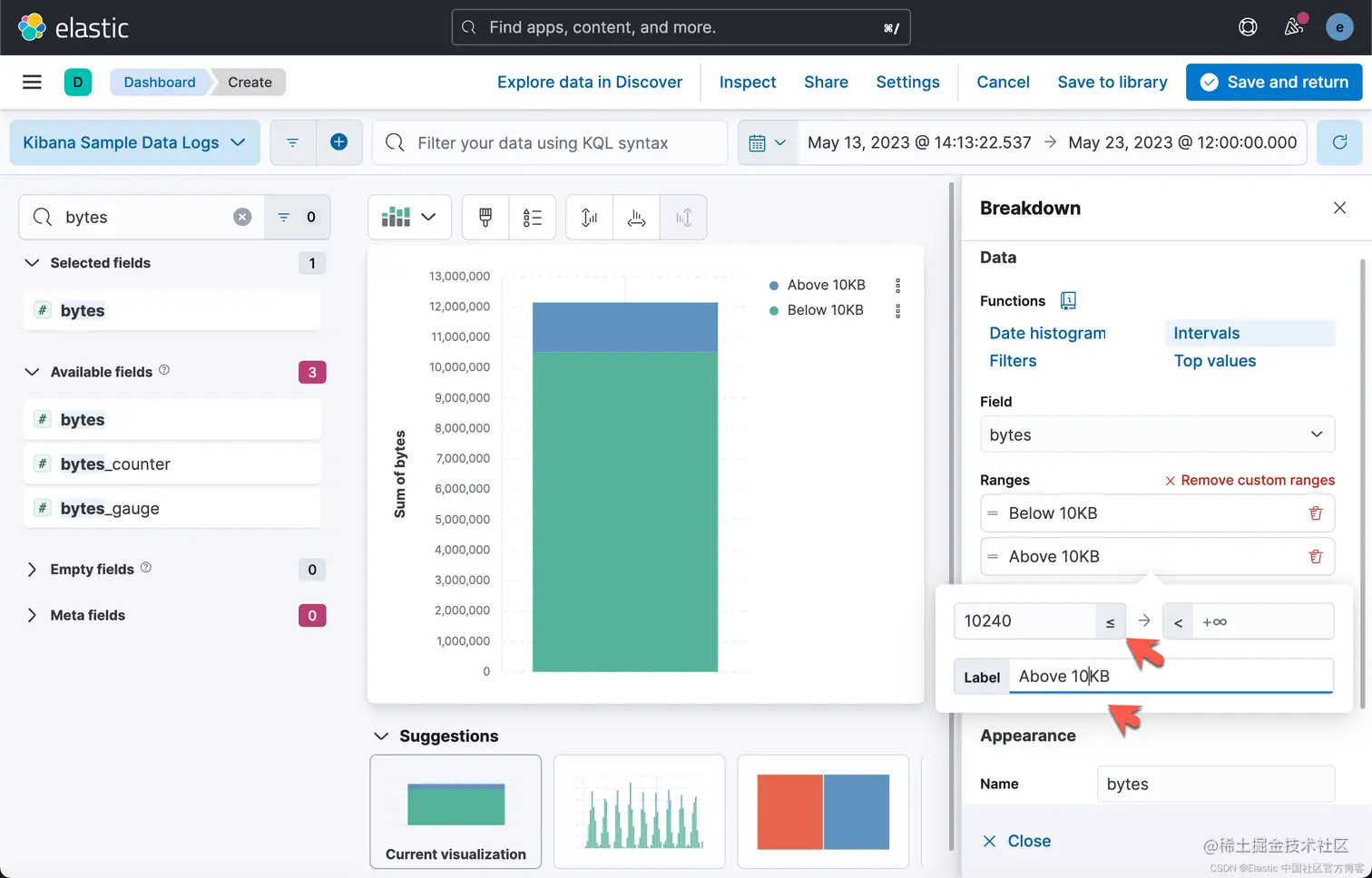1372x878 pixels.
Task: Clear the bytes field search
Action: click(242, 217)
